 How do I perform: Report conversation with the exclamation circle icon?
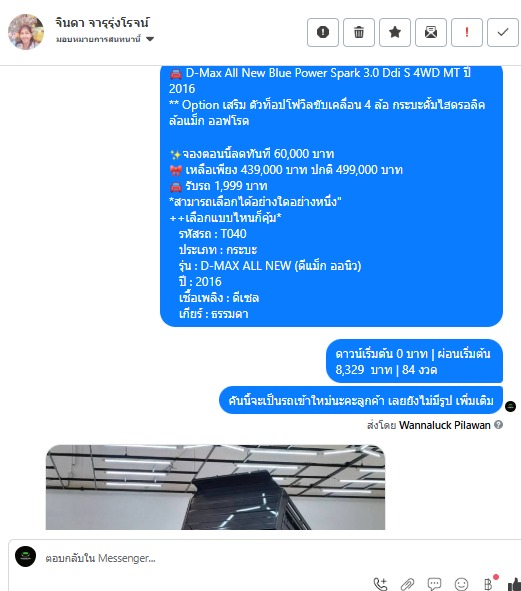click(323, 32)
